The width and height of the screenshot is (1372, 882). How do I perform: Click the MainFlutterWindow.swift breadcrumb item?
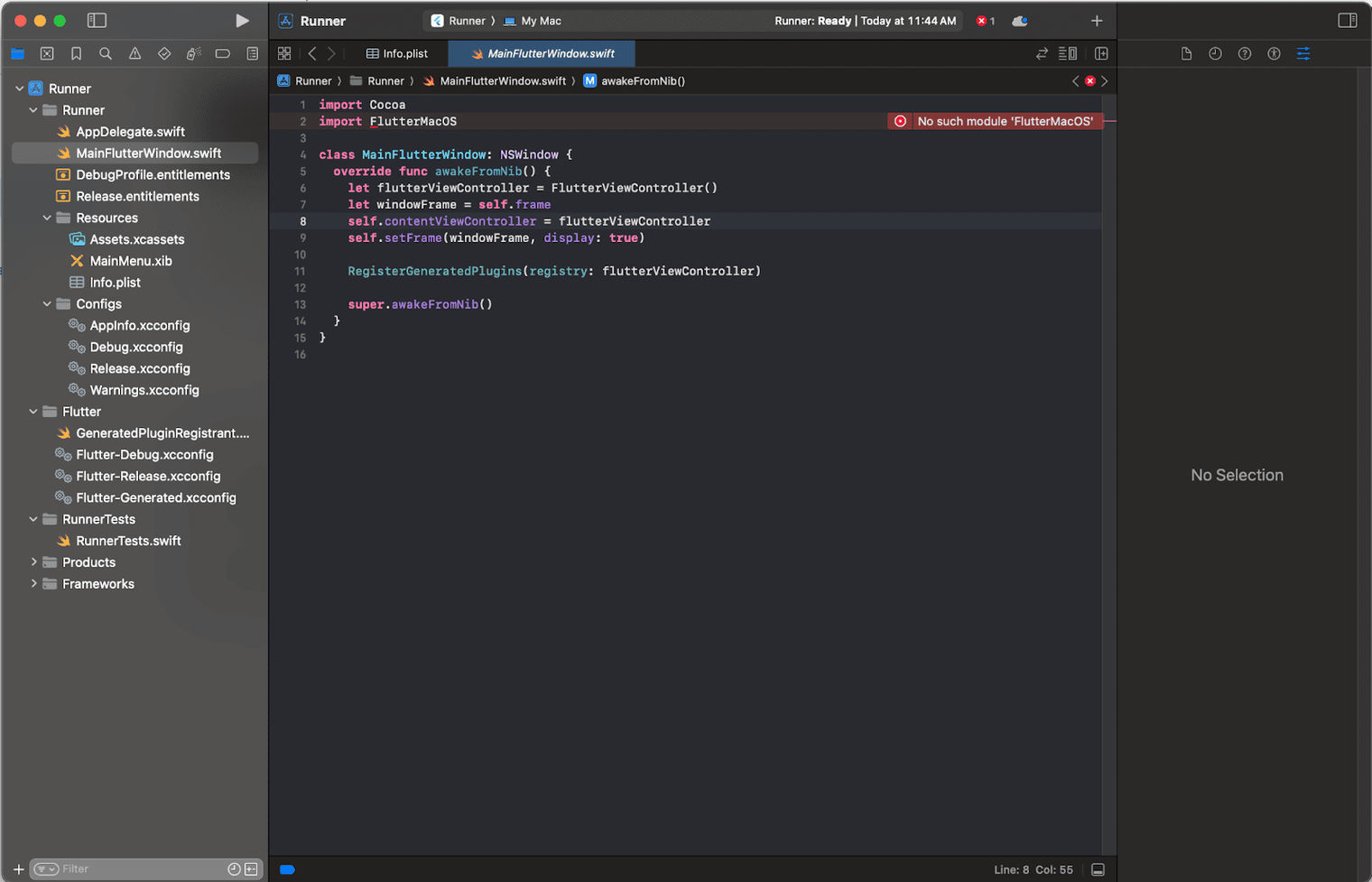click(495, 81)
